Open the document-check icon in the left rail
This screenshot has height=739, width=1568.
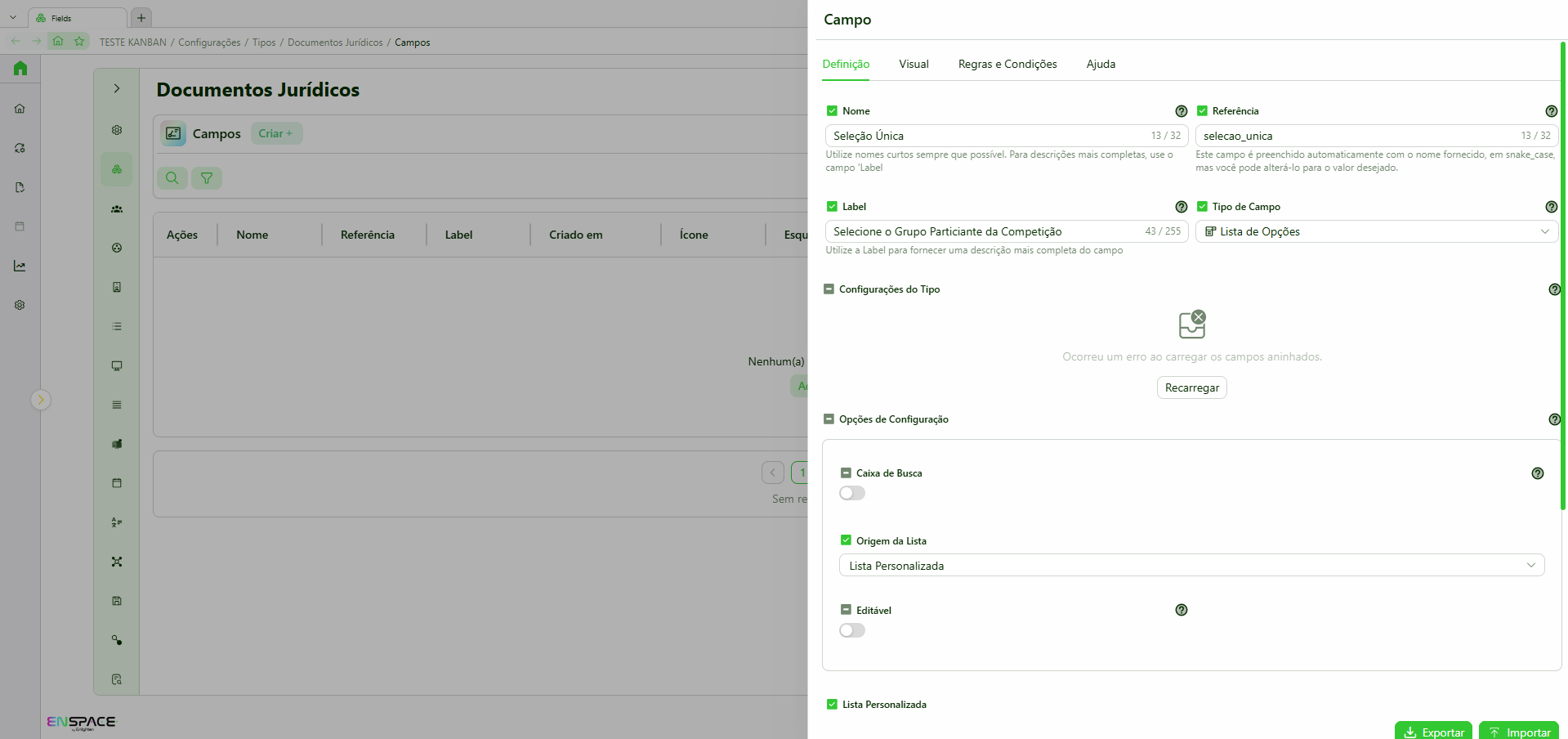[x=20, y=187]
